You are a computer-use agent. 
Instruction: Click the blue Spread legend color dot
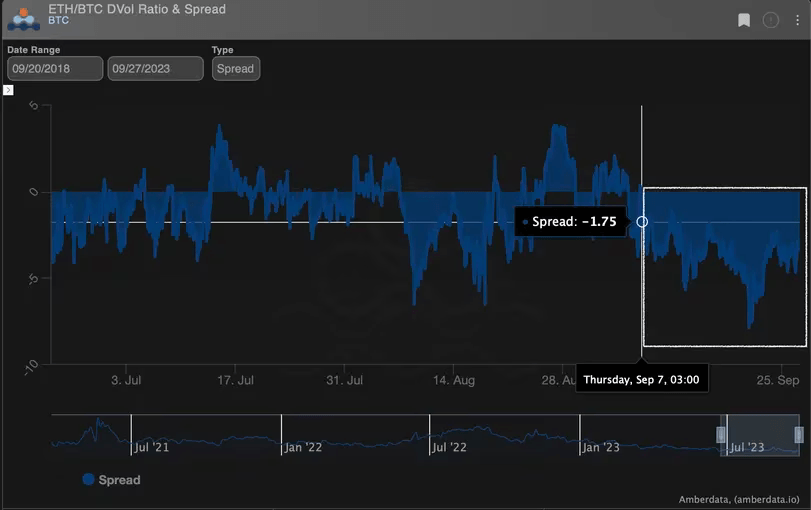[88, 480]
